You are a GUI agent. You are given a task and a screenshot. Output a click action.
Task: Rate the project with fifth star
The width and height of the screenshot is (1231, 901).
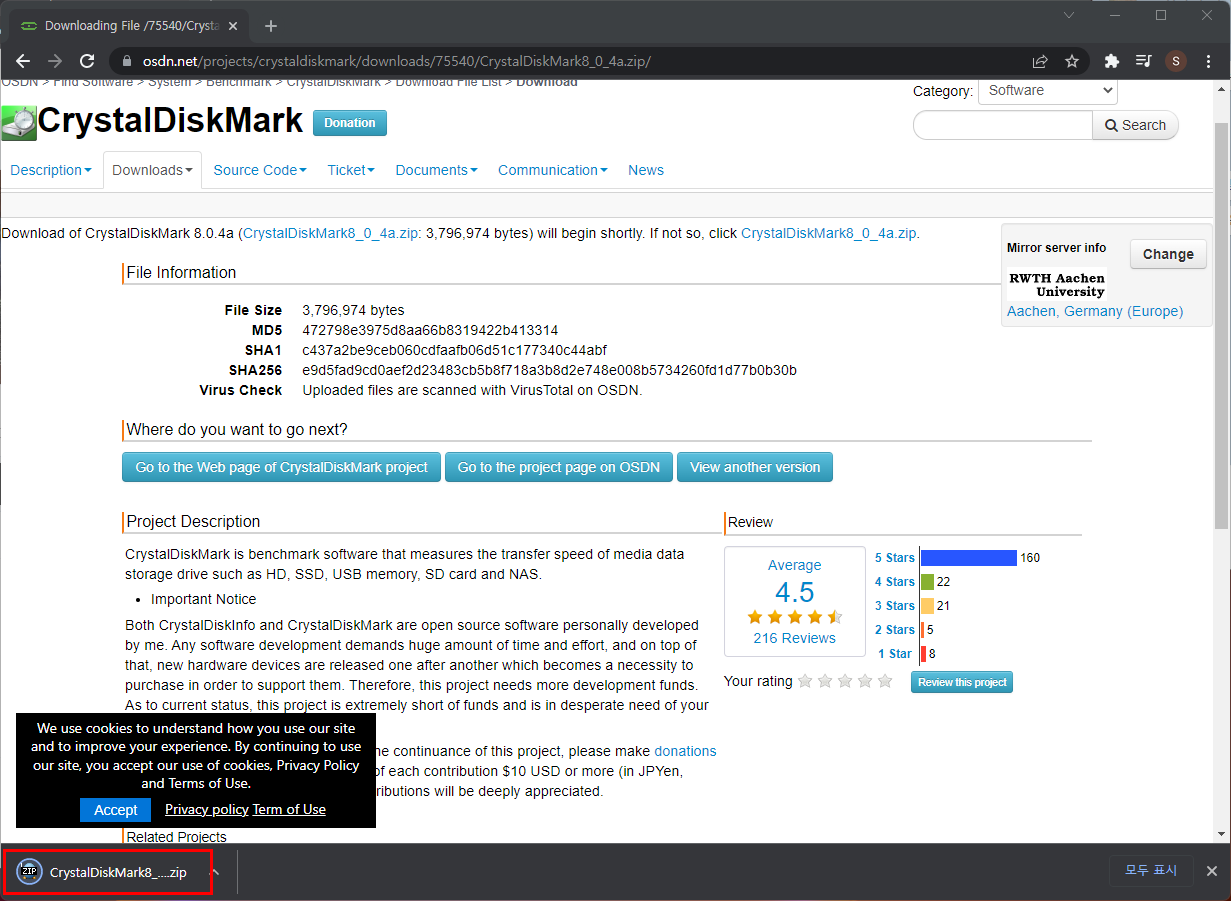pyautogui.click(x=885, y=681)
